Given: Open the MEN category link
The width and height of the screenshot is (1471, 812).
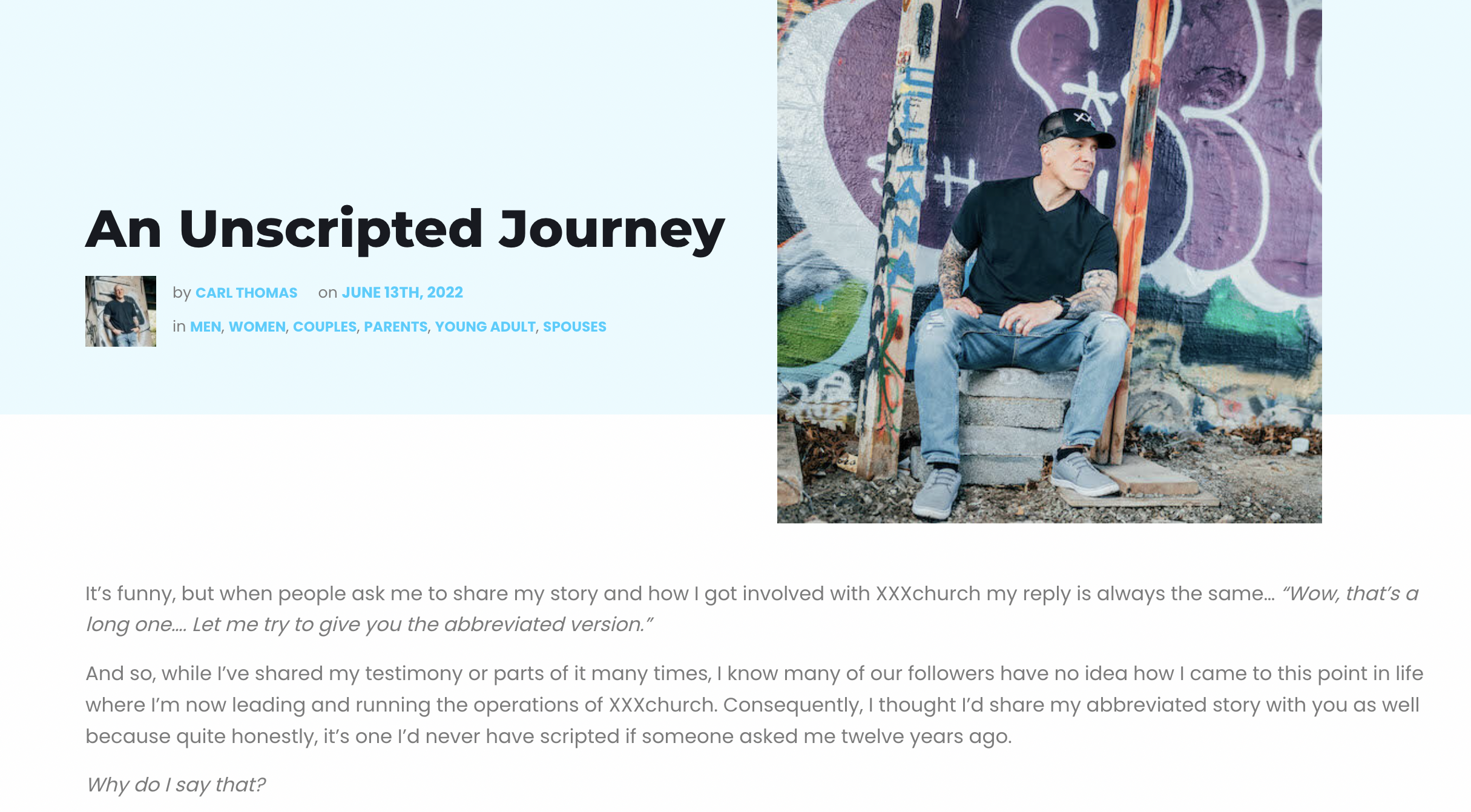Looking at the screenshot, I should coord(205,327).
